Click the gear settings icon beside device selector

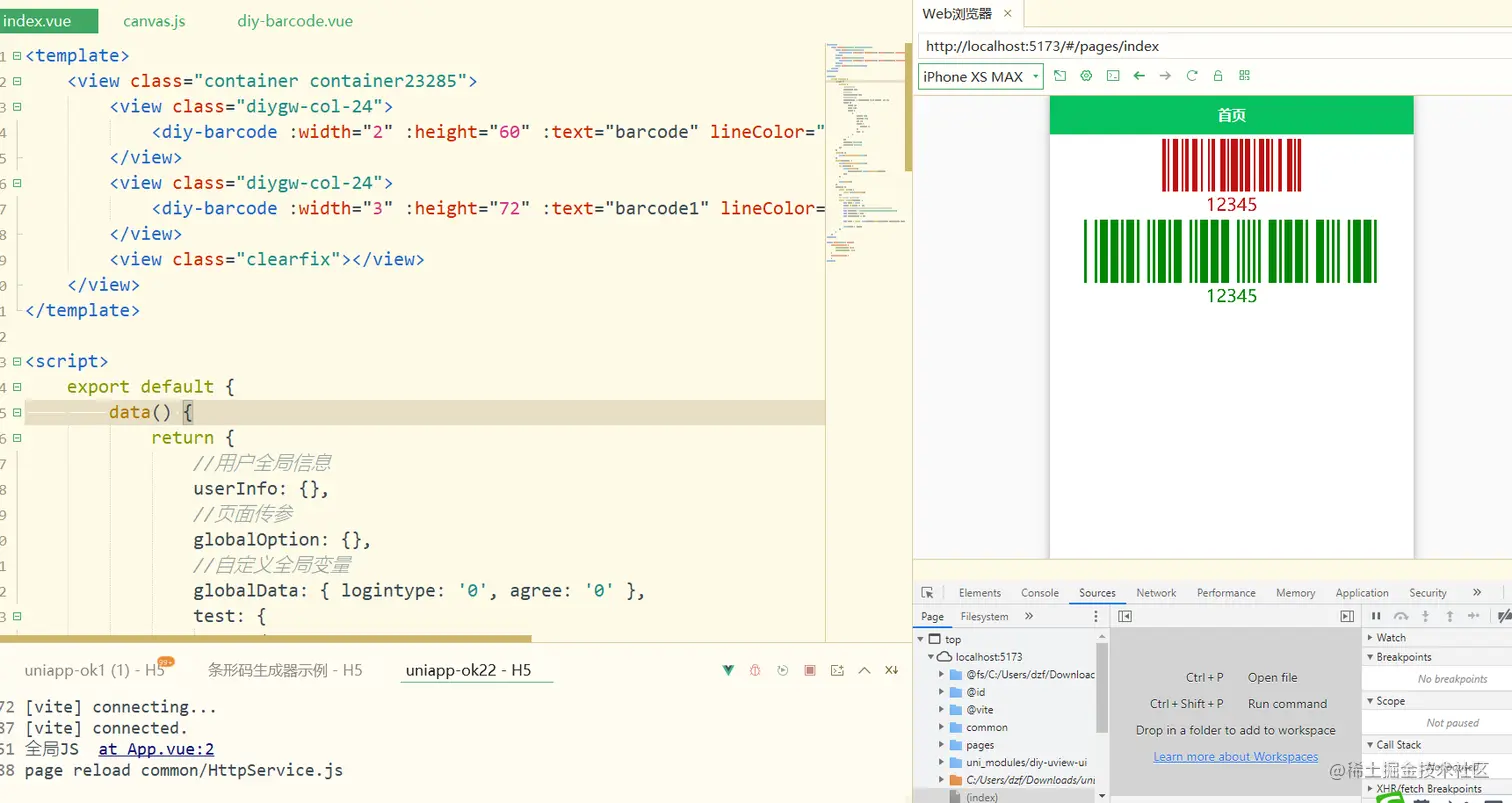[1086, 76]
